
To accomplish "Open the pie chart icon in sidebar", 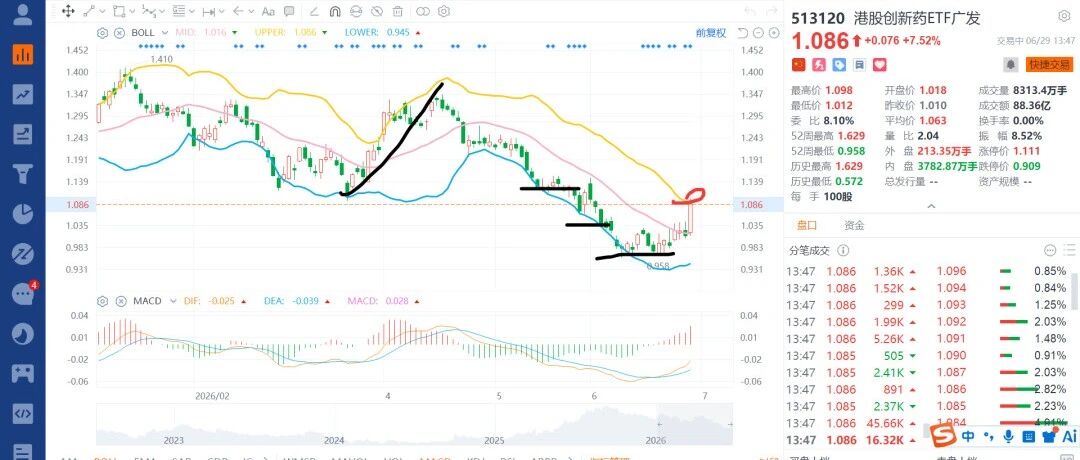I will tap(22, 213).
